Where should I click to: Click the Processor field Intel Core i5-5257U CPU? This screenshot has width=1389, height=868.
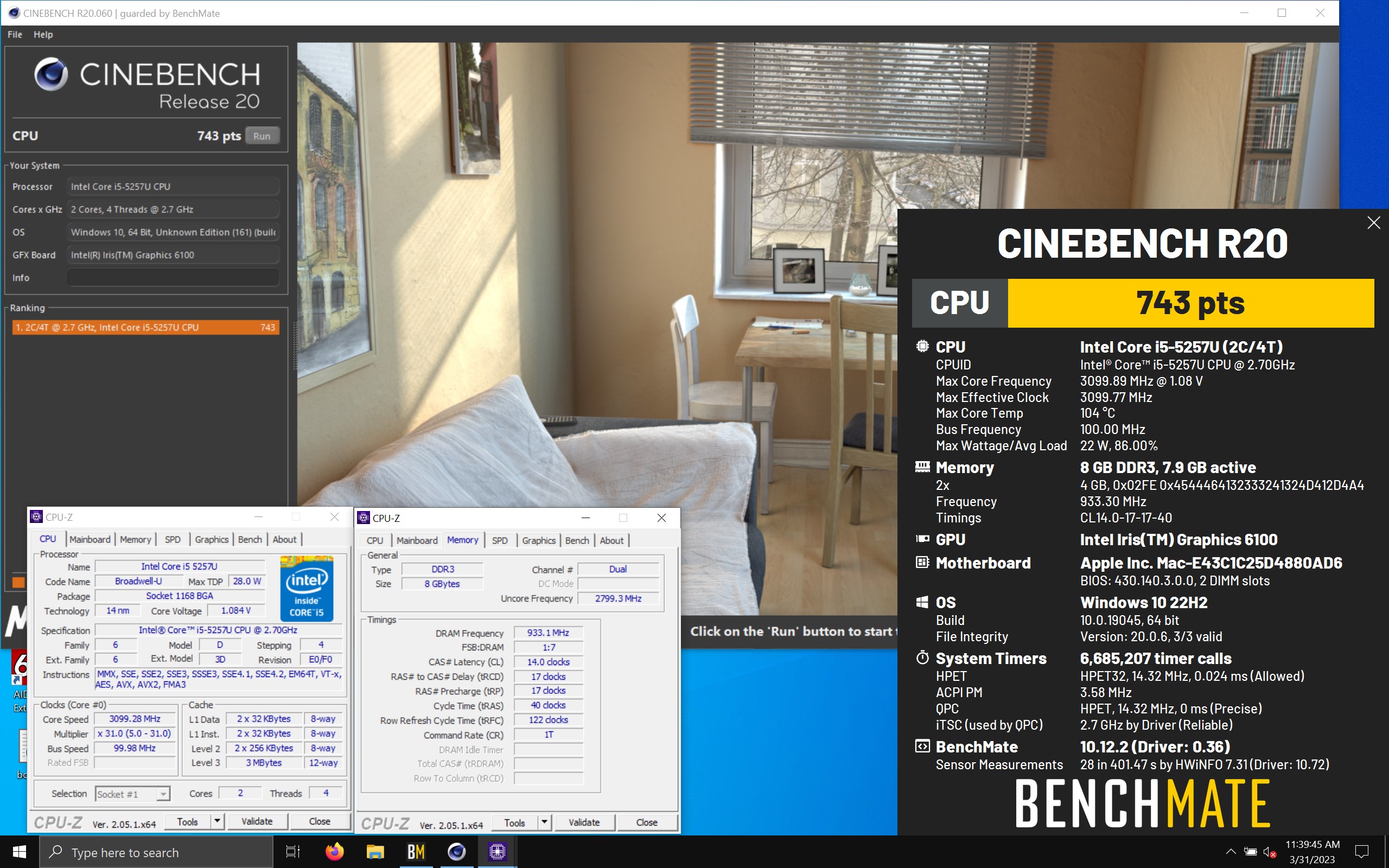(173, 187)
